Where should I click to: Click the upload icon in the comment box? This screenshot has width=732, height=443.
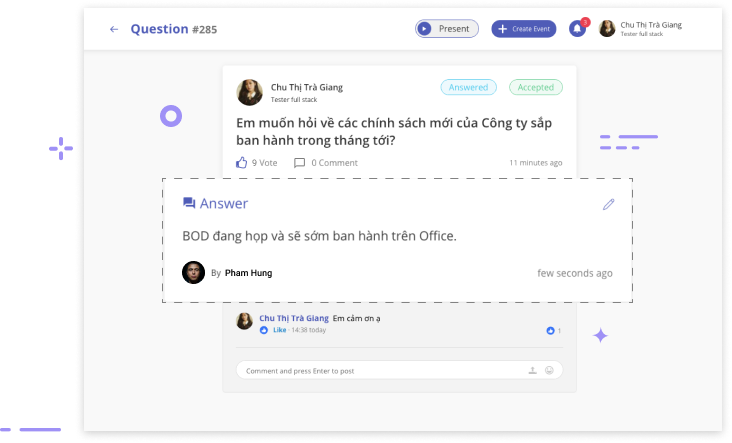tap(532, 370)
